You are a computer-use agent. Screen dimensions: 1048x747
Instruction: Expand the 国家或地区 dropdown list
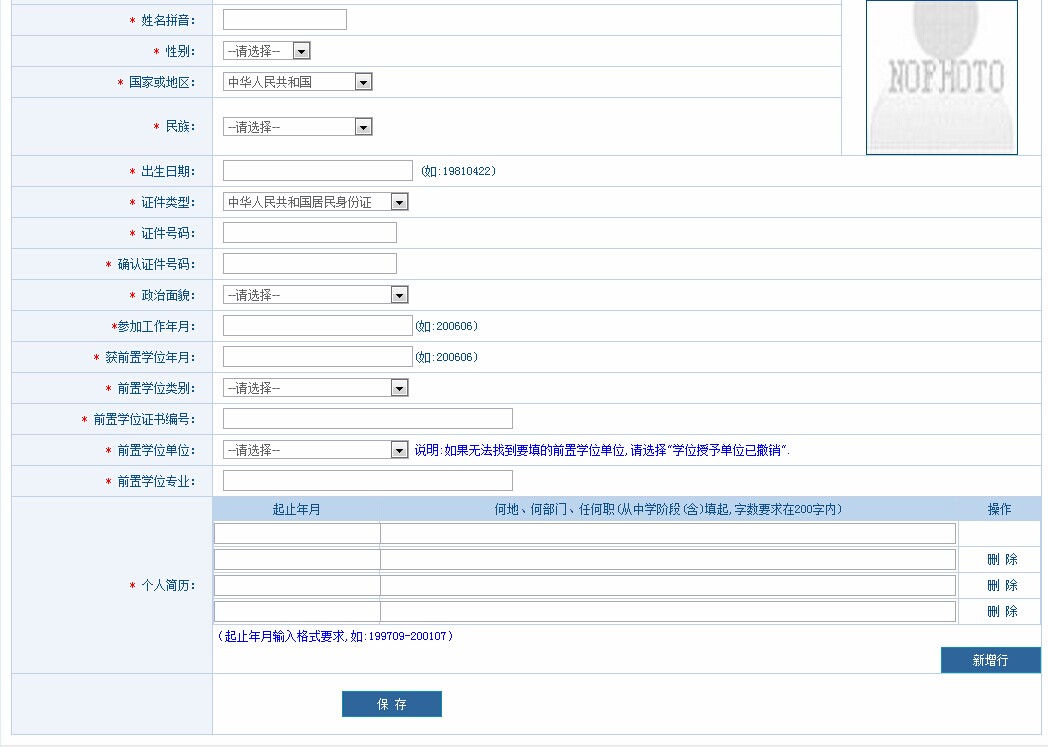pyautogui.click(x=297, y=82)
